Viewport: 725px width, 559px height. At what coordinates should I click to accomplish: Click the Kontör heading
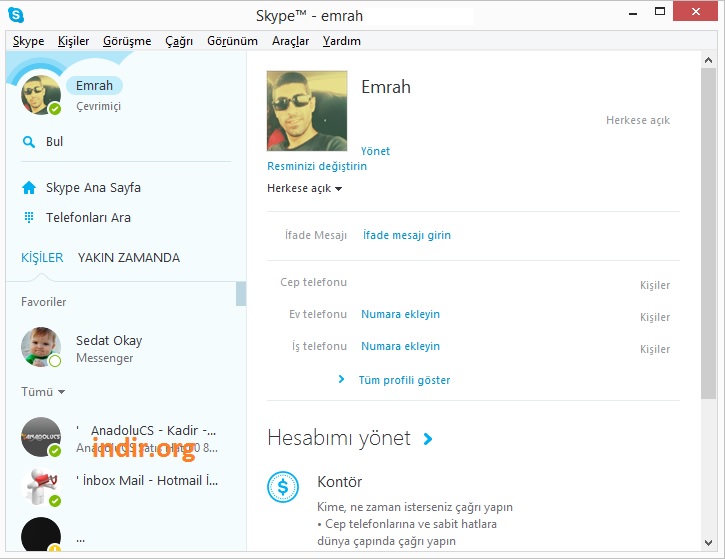point(340,482)
